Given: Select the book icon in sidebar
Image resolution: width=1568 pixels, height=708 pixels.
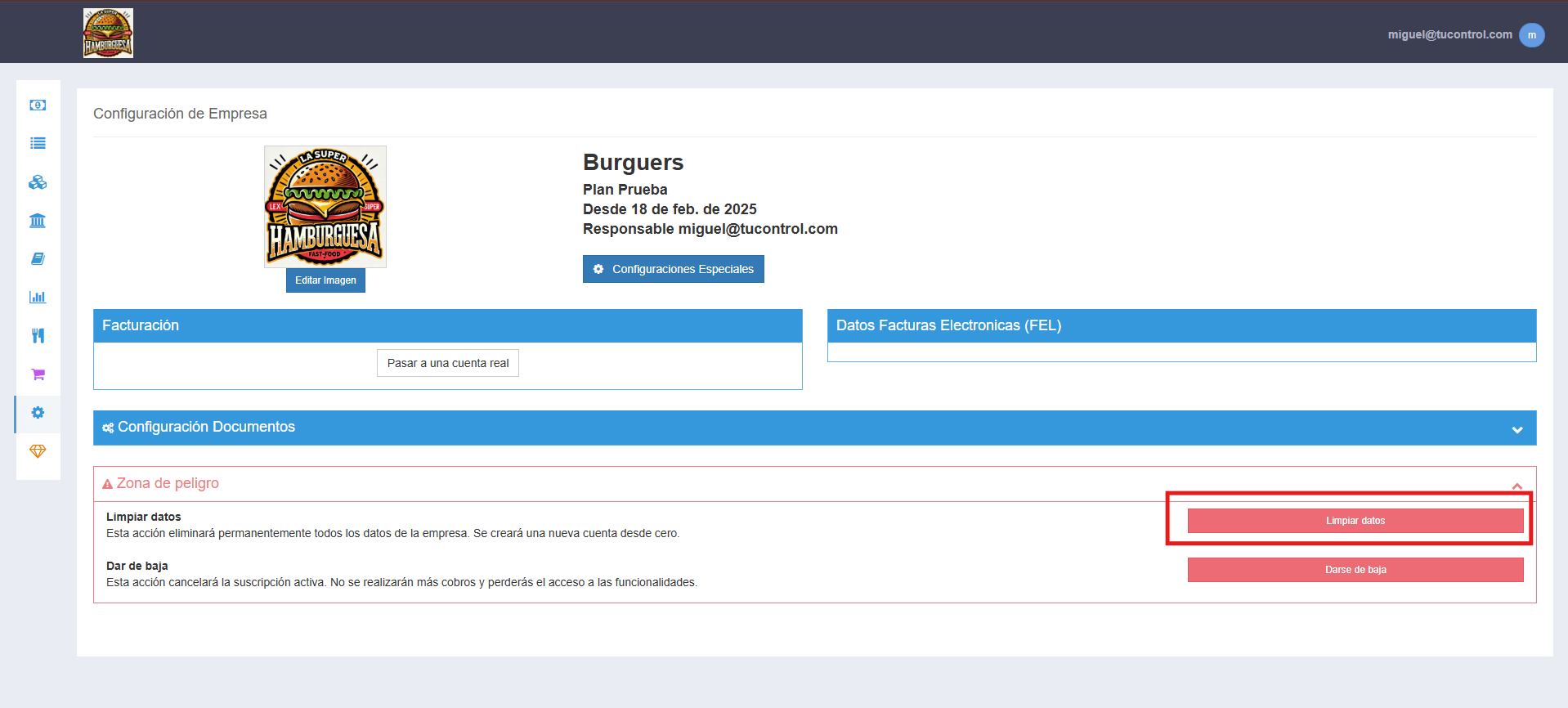Looking at the screenshot, I should [x=38, y=258].
